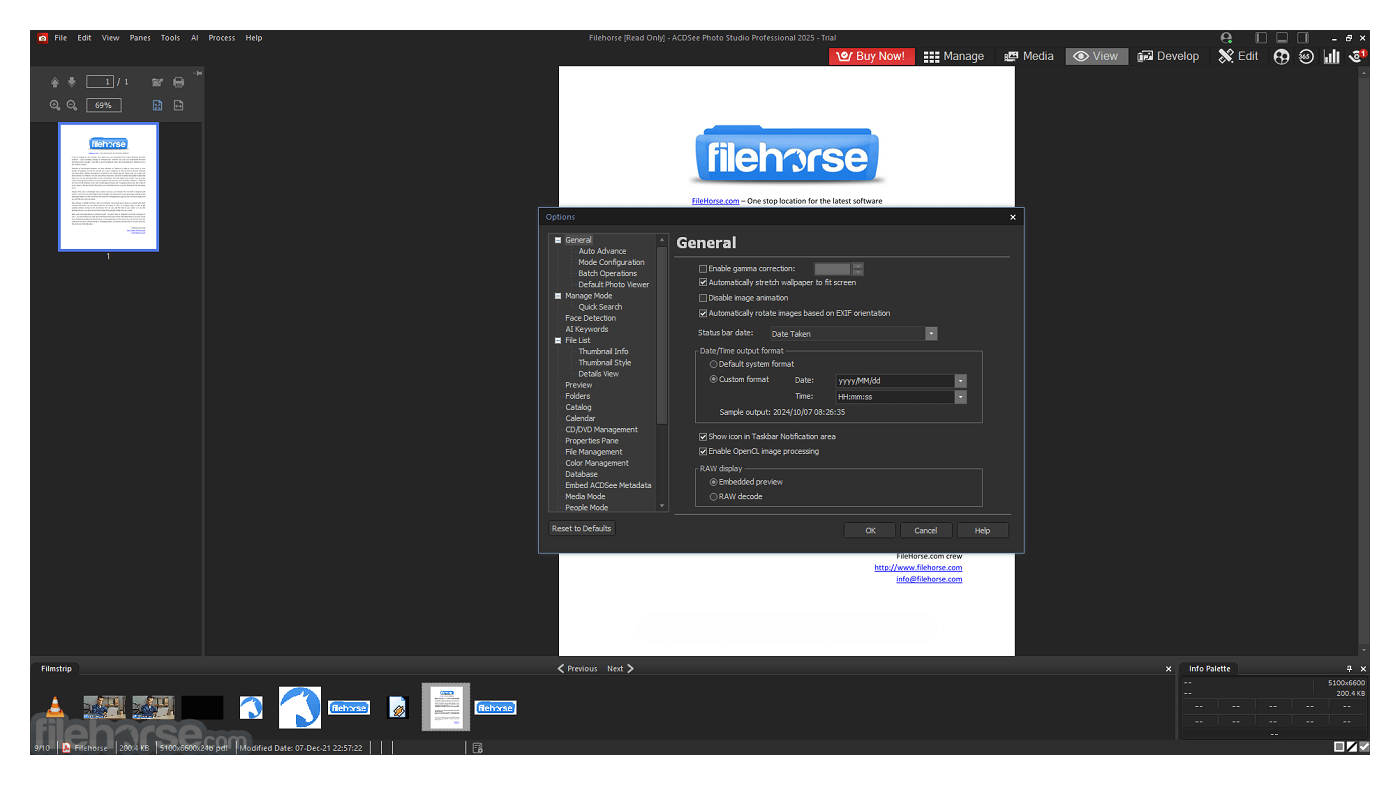Image resolution: width=1400 pixels, height=785 pixels.
Task: Select RAW decode radio button
Action: point(714,496)
